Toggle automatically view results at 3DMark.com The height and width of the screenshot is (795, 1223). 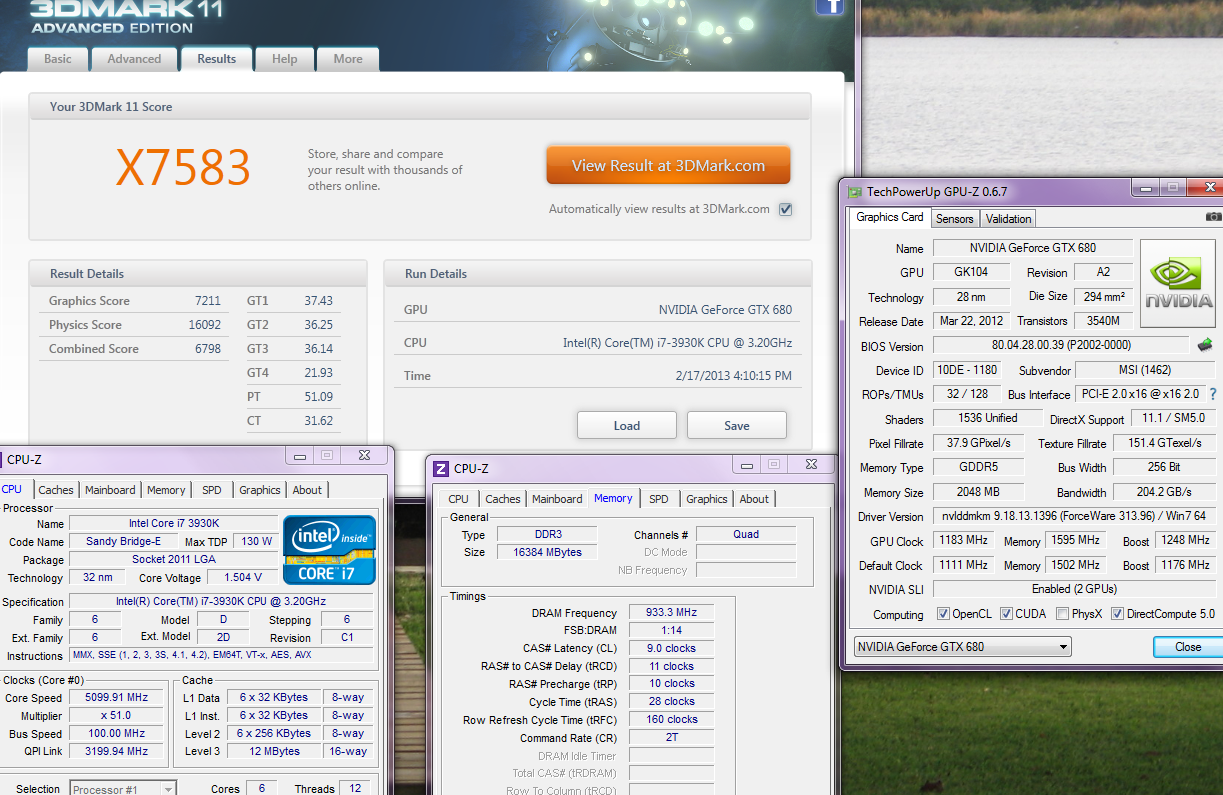click(x=786, y=209)
